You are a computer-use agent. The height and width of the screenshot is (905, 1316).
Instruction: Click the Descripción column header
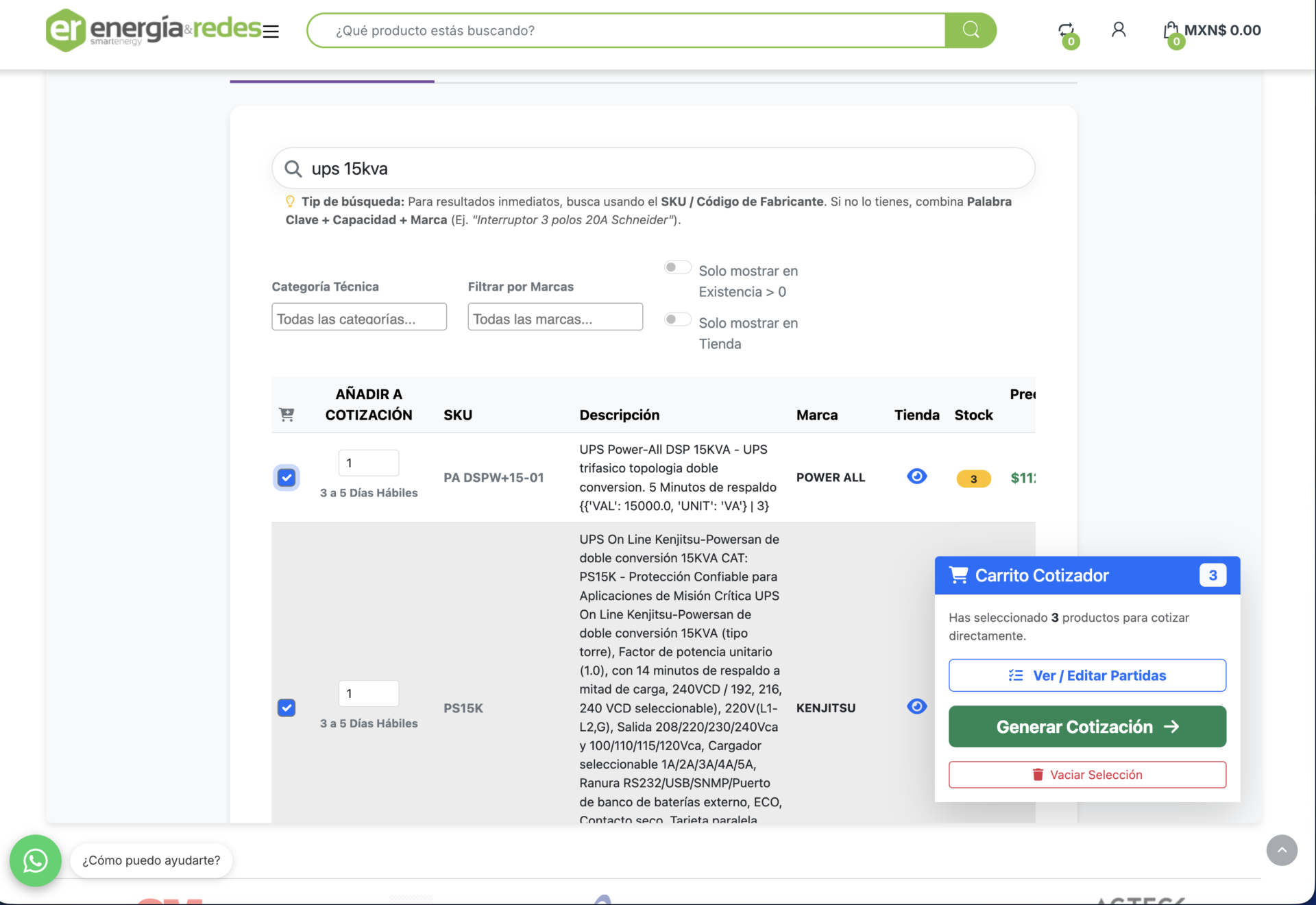(x=620, y=415)
